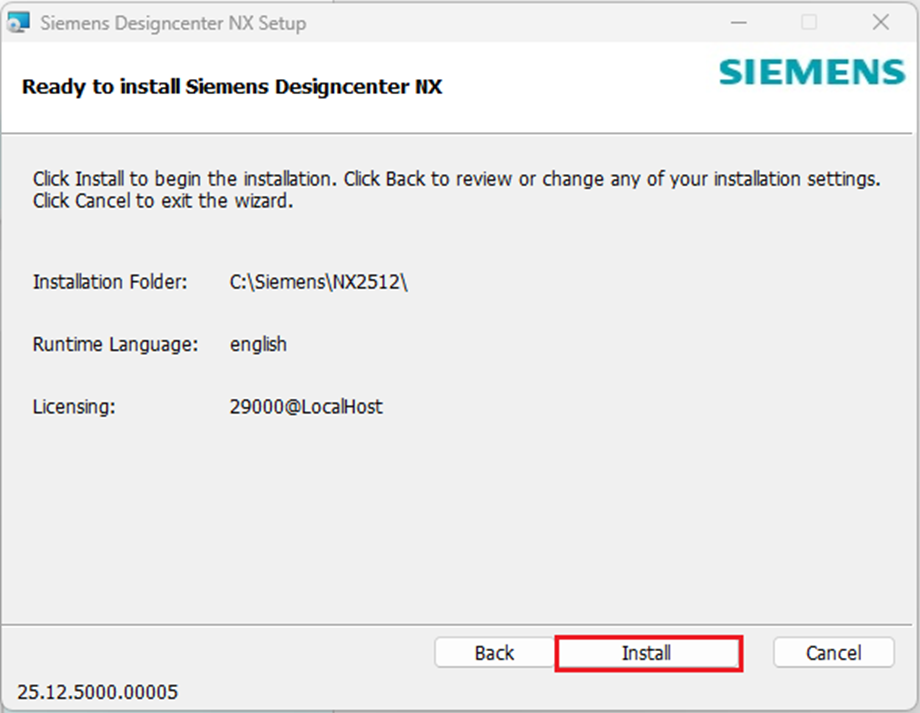Click the version number 25.12.5000.00005
Screen dimensions: 920x713
tap(98, 692)
